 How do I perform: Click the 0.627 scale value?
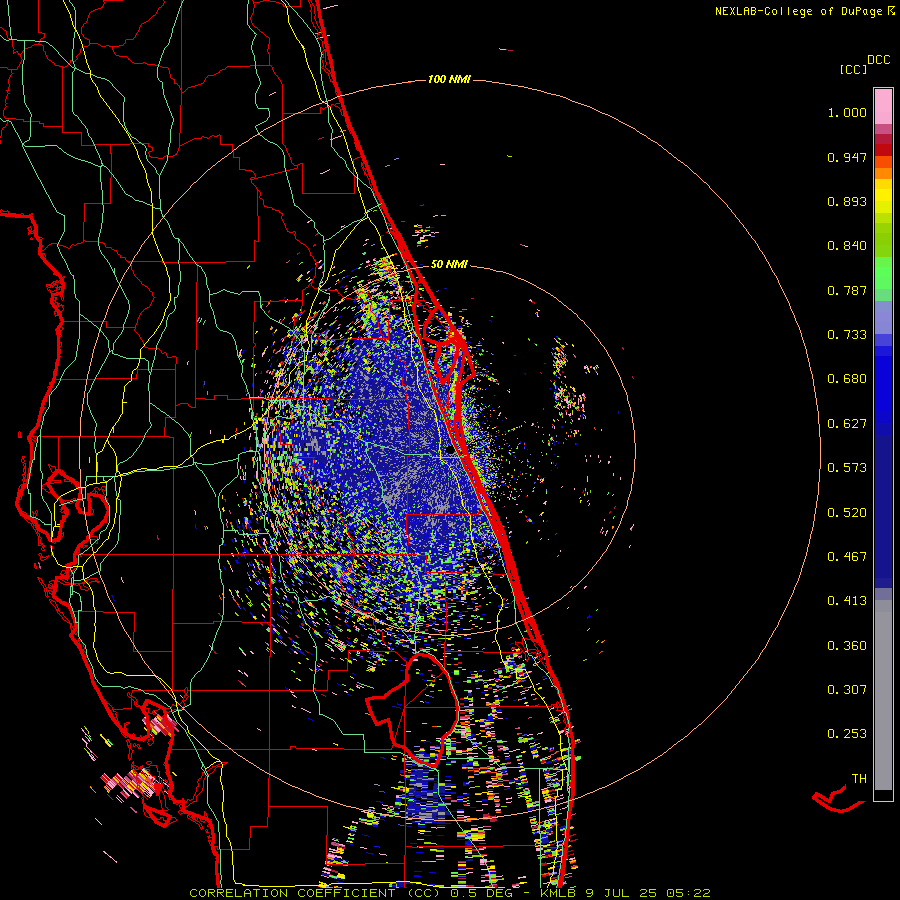pyautogui.click(x=847, y=424)
